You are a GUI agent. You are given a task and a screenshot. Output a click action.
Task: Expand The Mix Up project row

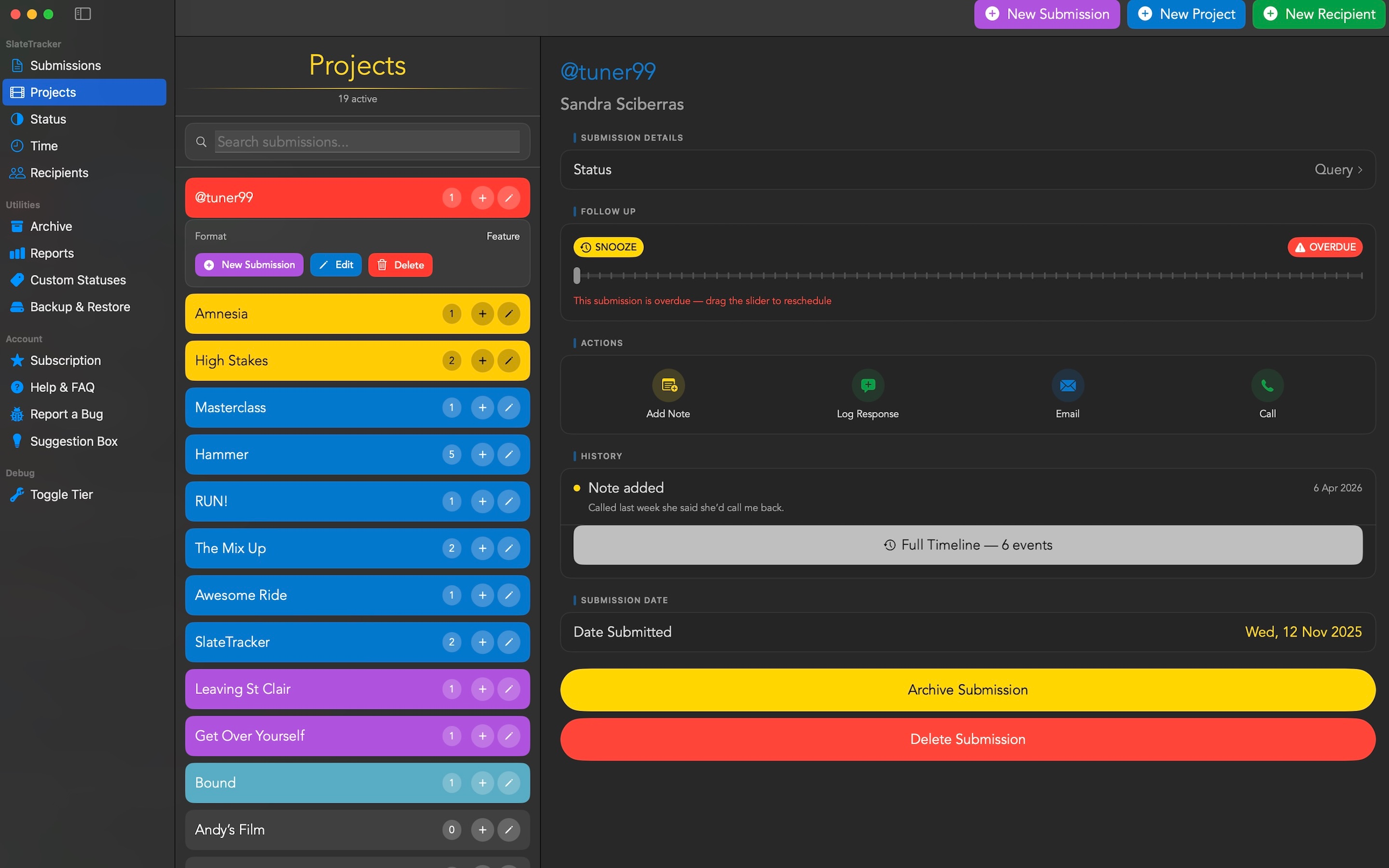point(357,548)
